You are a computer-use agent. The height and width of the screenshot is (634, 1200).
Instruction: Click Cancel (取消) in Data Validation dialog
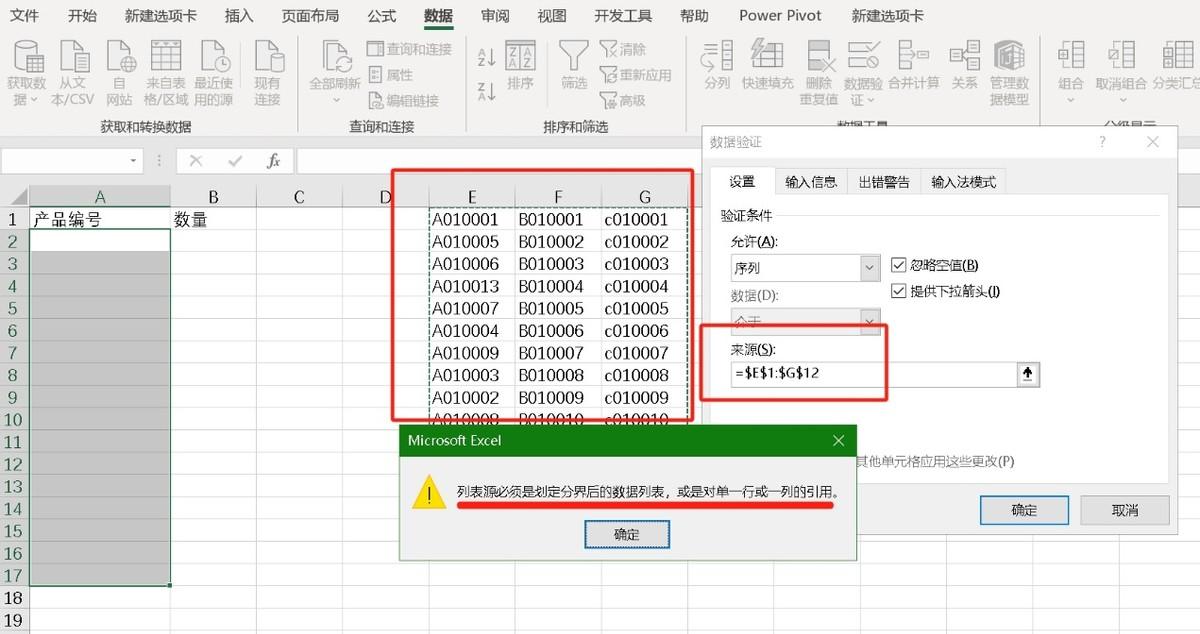click(1125, 510)
